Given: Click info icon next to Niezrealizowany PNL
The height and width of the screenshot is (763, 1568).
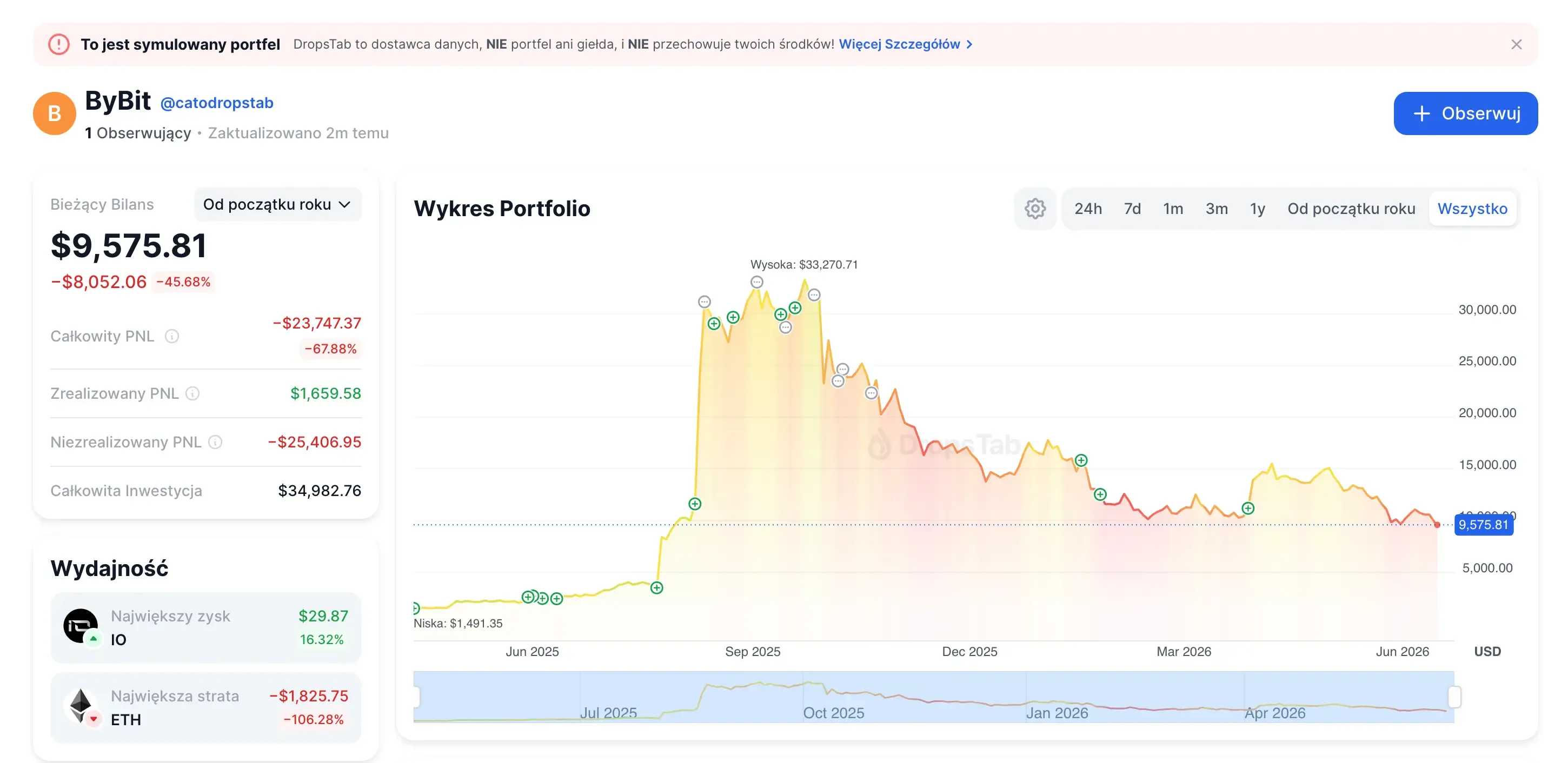Looking at the screenshot, I should click(x=216, y=443).
